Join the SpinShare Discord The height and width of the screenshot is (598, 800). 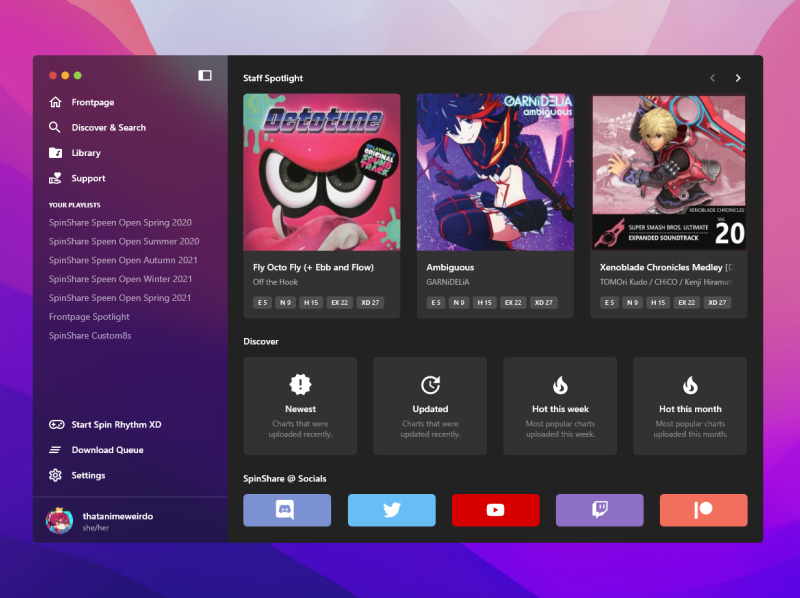coord(287,509)
